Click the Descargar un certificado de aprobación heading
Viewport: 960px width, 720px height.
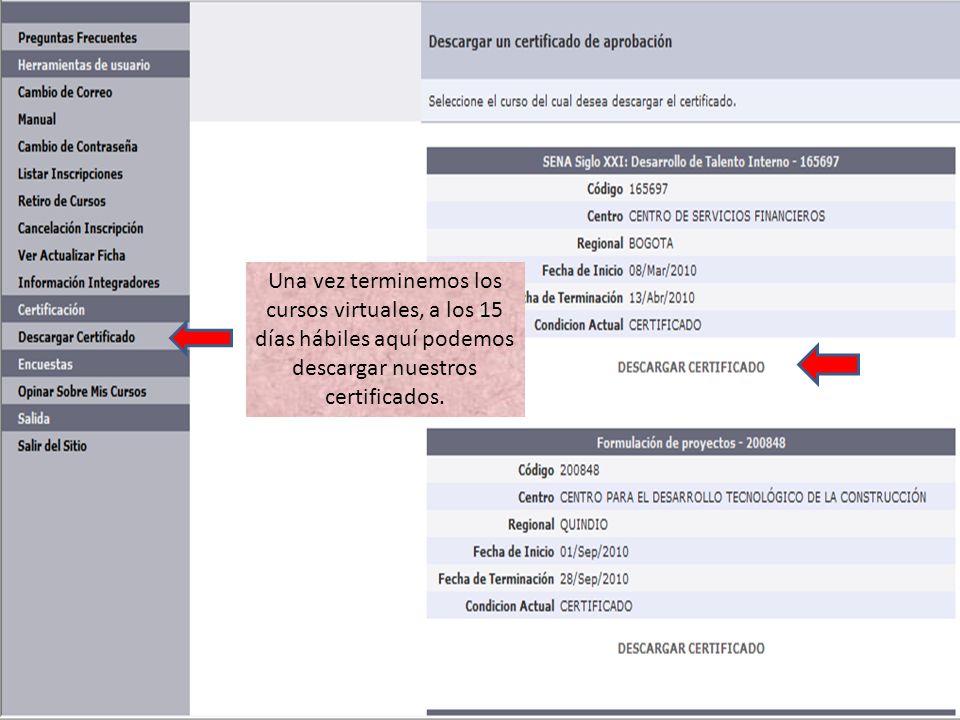pos(550,42)
